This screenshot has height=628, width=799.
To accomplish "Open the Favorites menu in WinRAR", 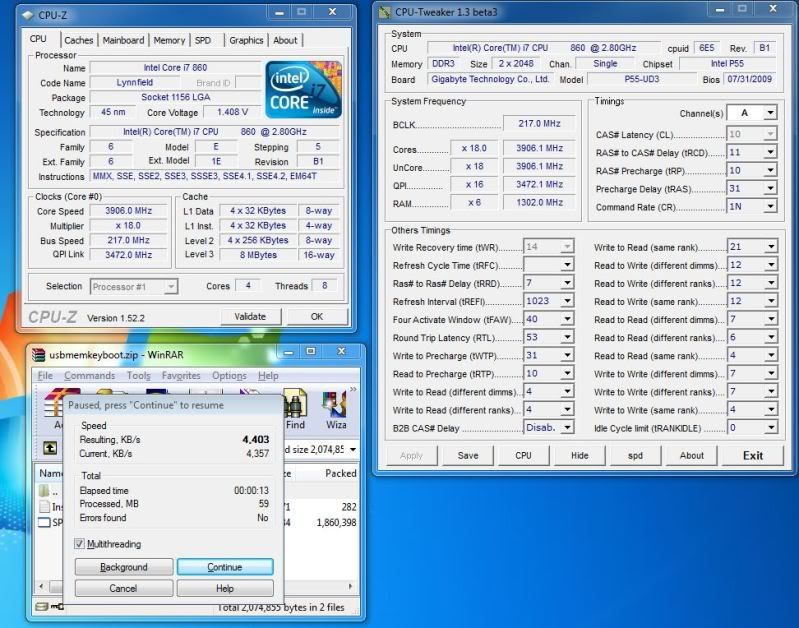I will [181, 376].
